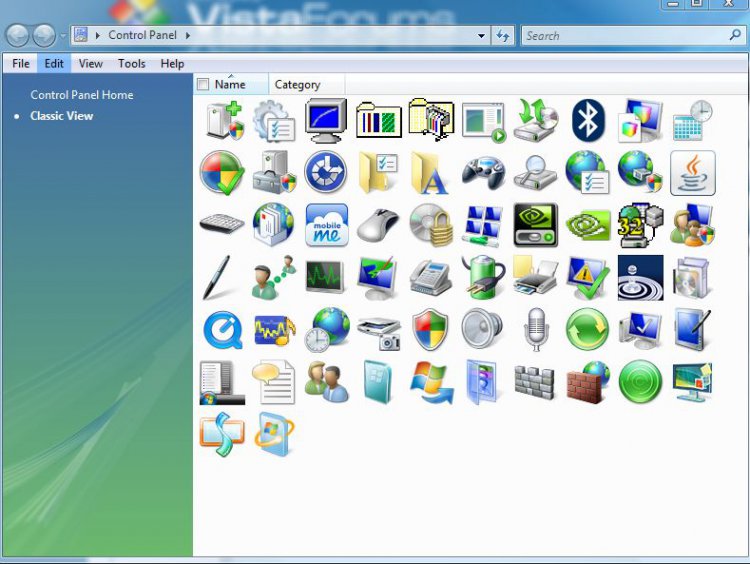This screenshot has height=564, width=750.
Task: Select Classic View in sidebar
Action: (x=61, y=116)
